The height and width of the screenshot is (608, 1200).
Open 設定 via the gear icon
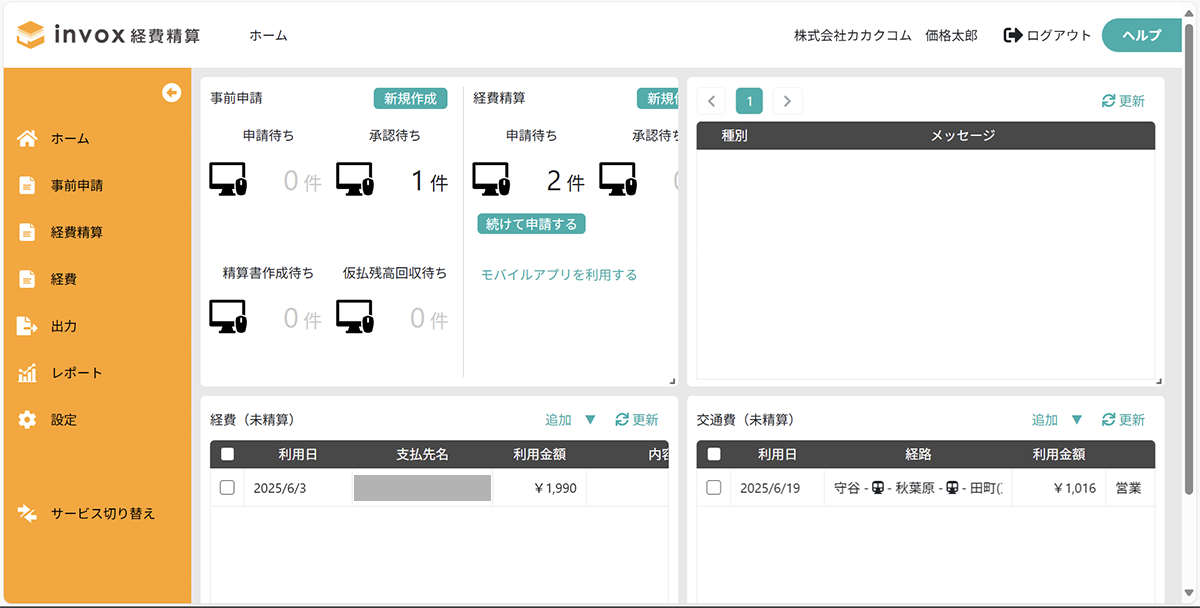27,420
